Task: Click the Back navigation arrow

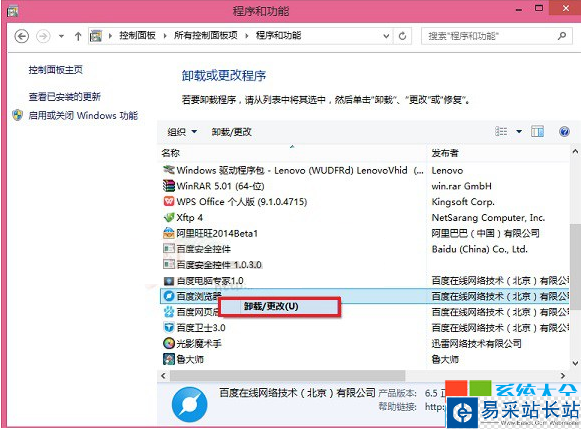Action: [21, 36]
